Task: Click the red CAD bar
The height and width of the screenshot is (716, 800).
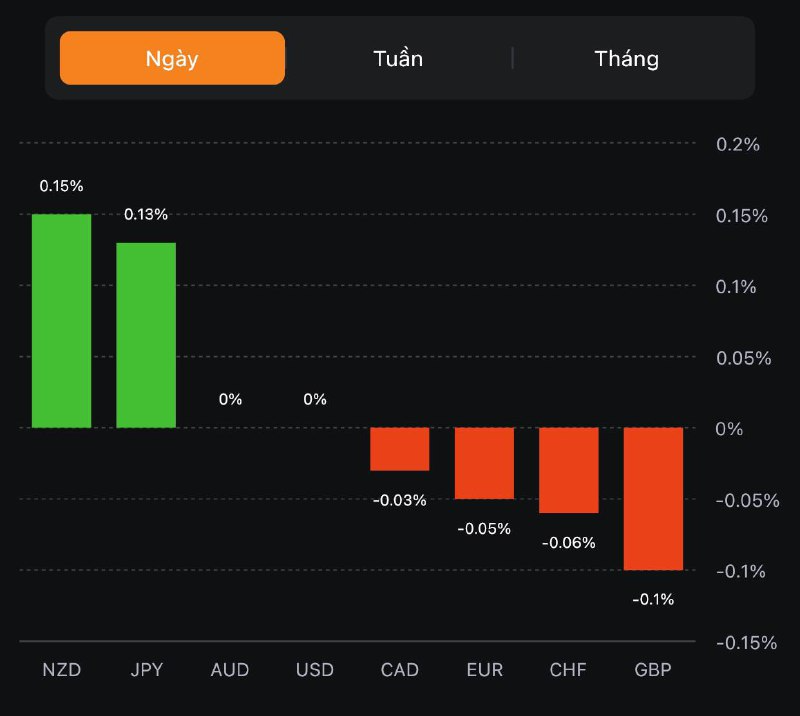Action: click(x=400, y=449)
